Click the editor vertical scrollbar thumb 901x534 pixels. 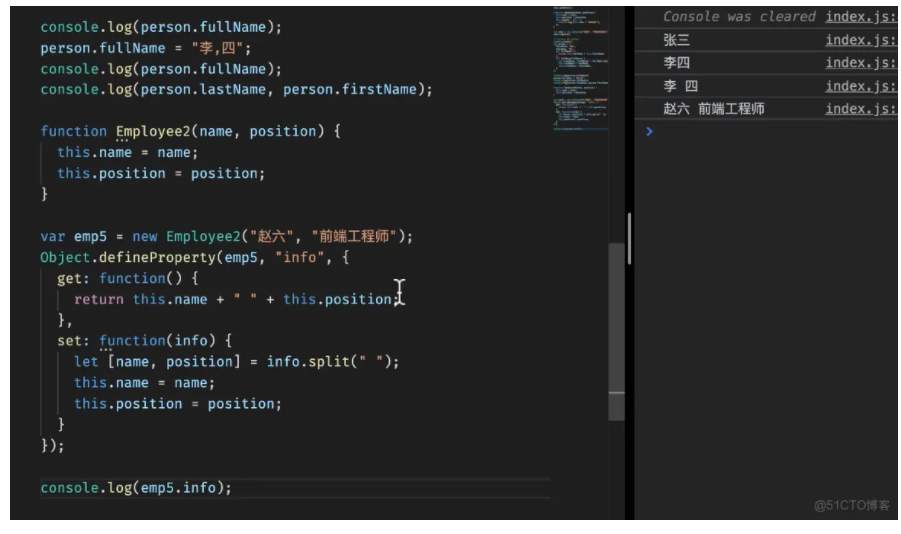pos(617,332)
